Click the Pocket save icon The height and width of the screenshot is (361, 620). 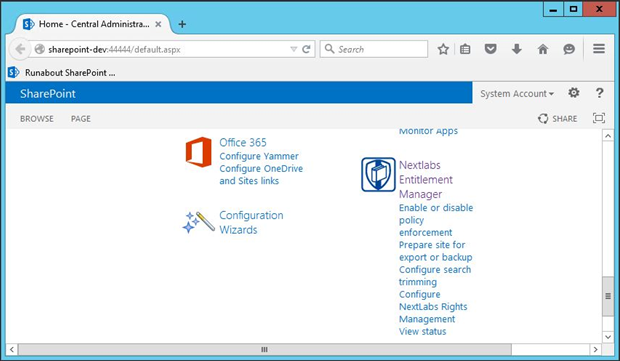(491, 49)
